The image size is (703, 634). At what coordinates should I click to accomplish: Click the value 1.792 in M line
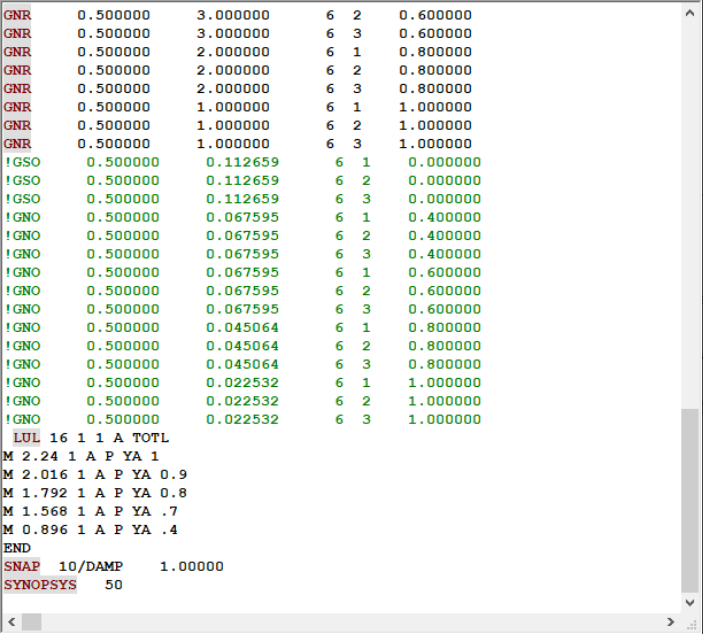coord(45,493)
